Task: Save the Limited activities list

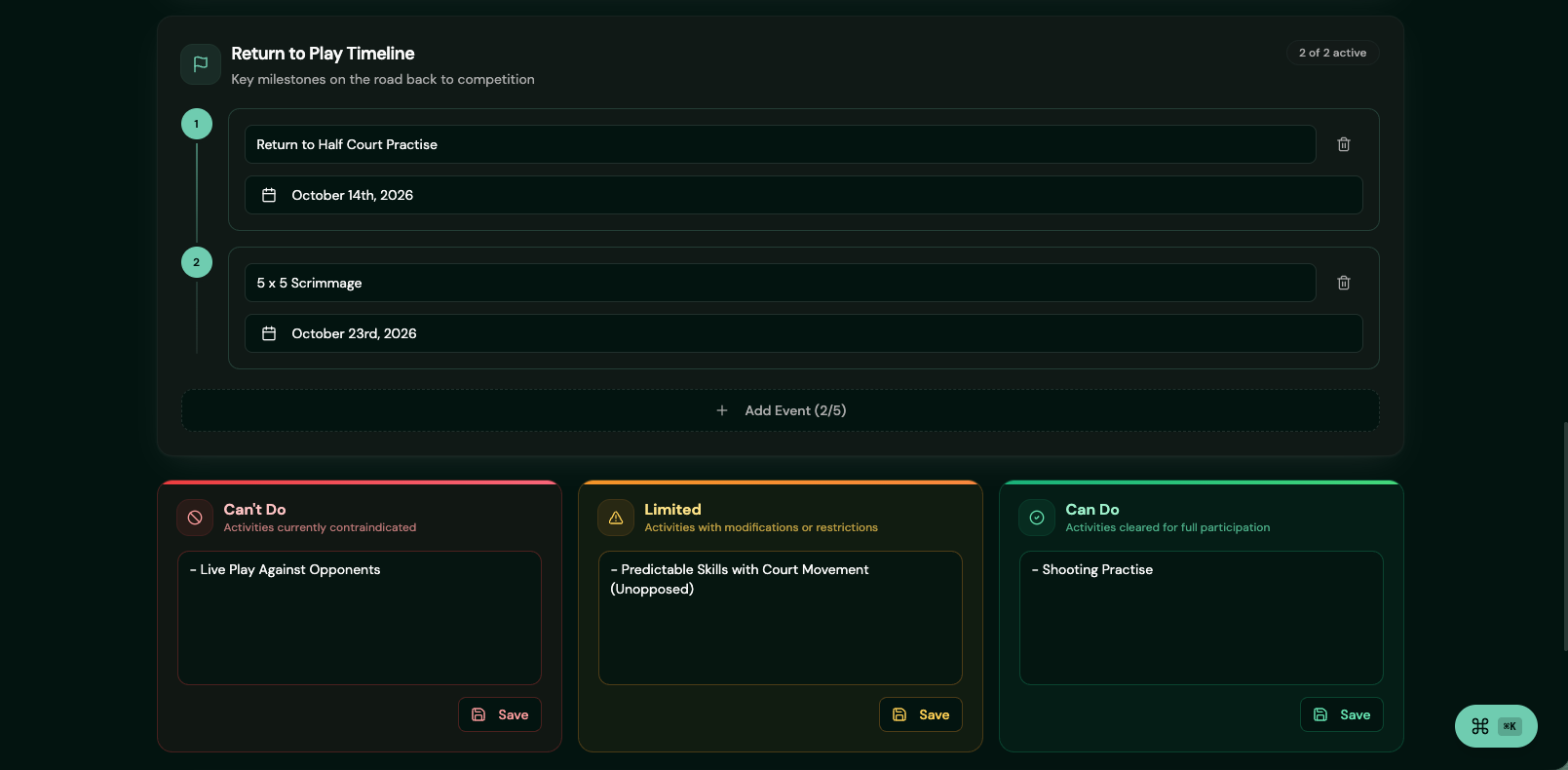Action: (x=921, y=714)
